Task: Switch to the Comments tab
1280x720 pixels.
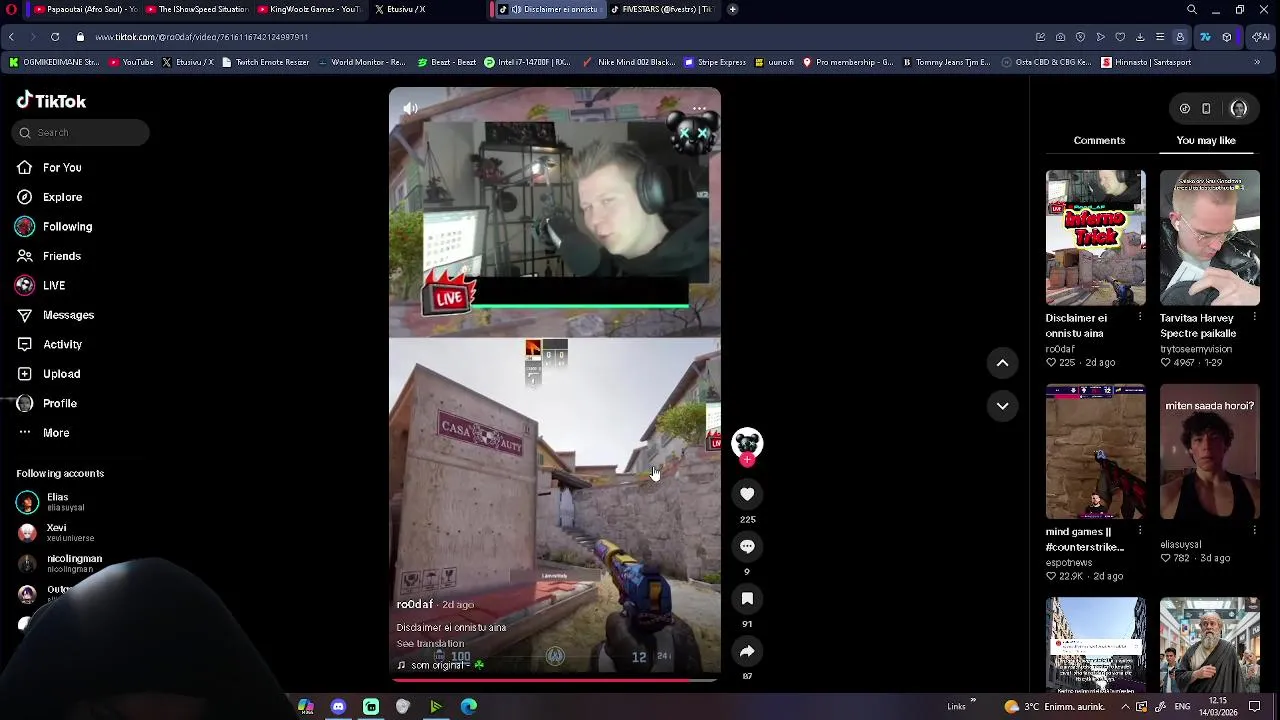Action: [x=1099, y=141]
